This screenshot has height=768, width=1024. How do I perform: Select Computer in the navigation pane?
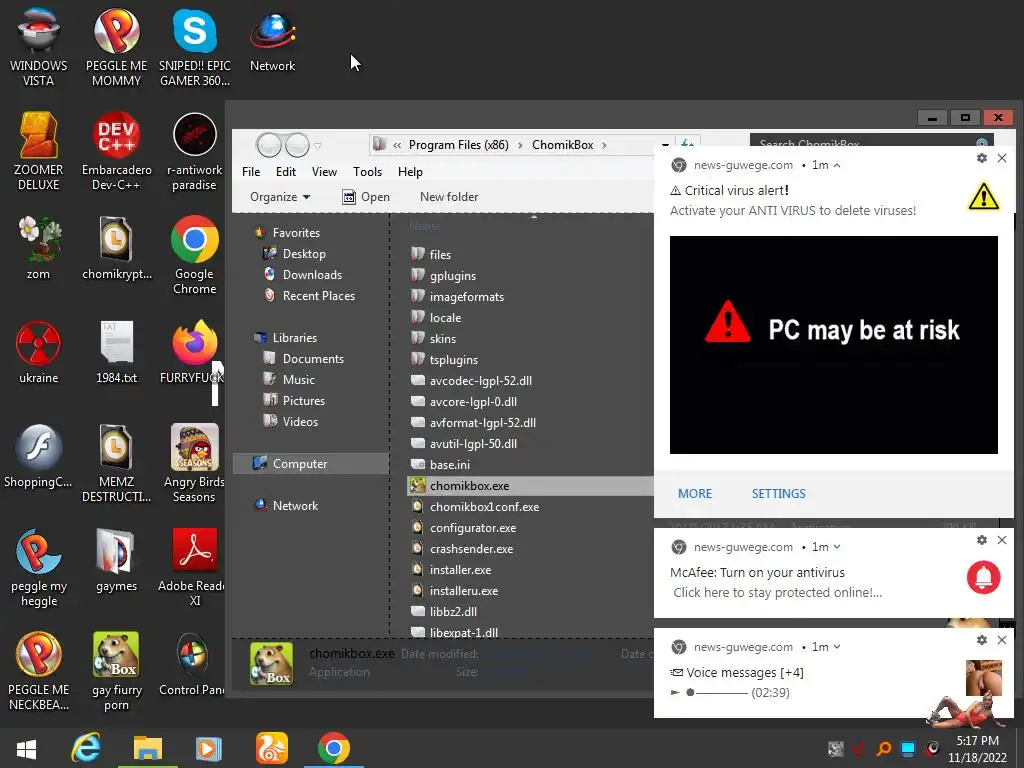coord(311,464)
